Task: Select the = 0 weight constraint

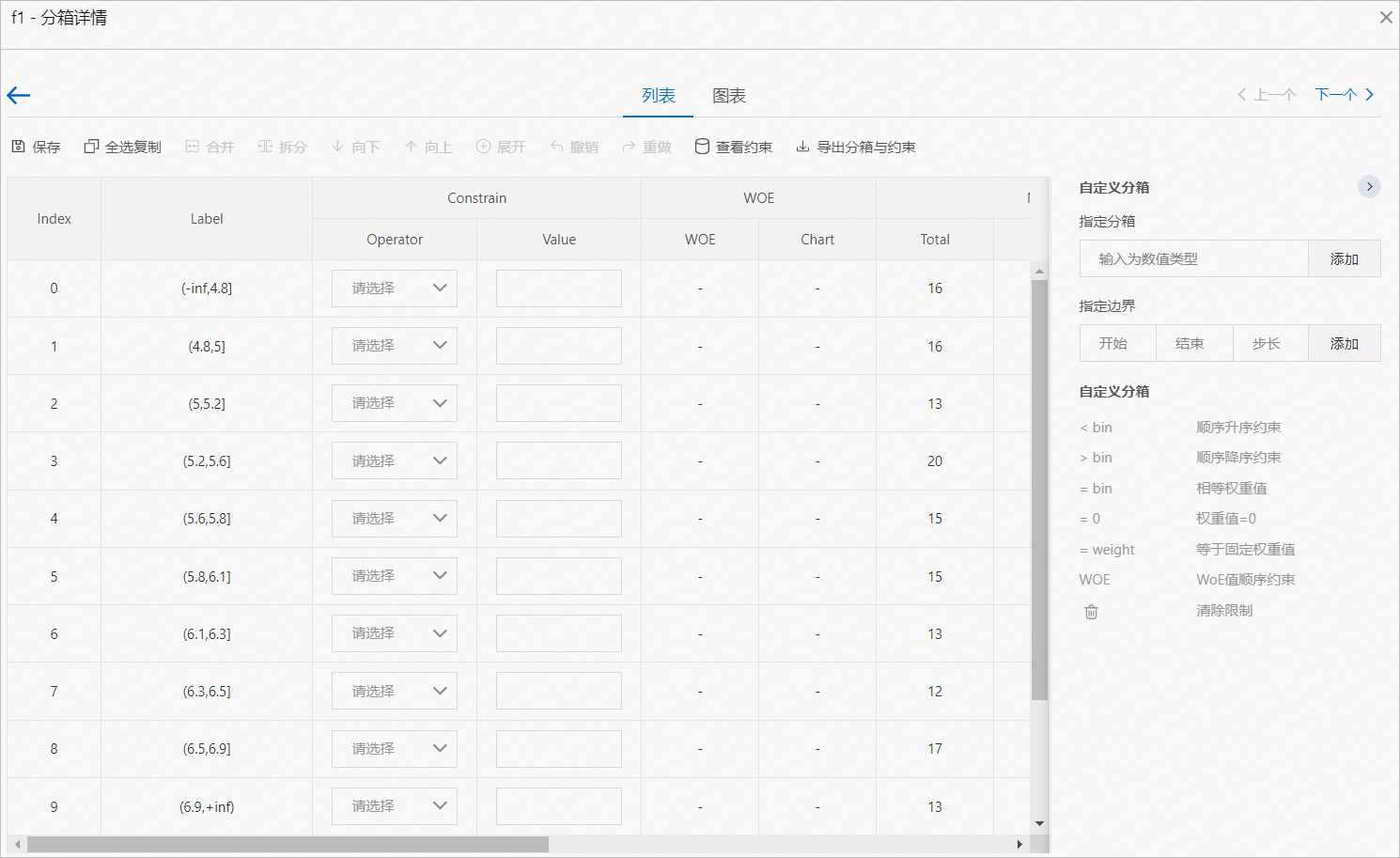Action: 1090,519
